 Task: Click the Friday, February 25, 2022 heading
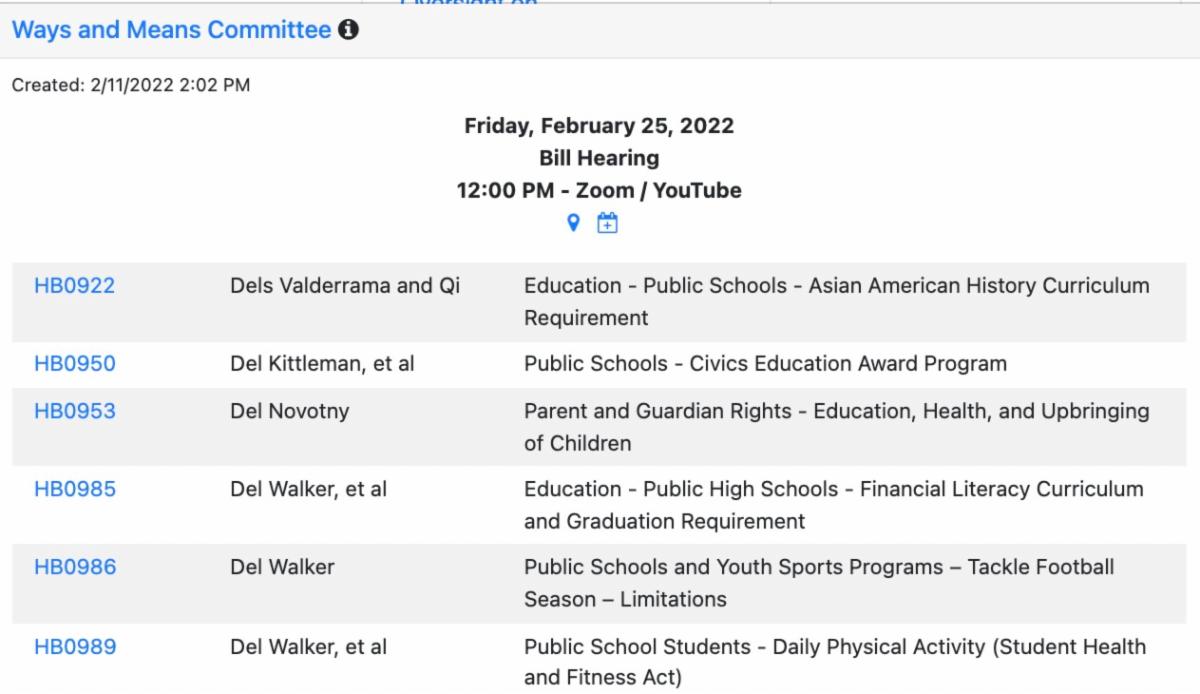[x=599, y=127]
